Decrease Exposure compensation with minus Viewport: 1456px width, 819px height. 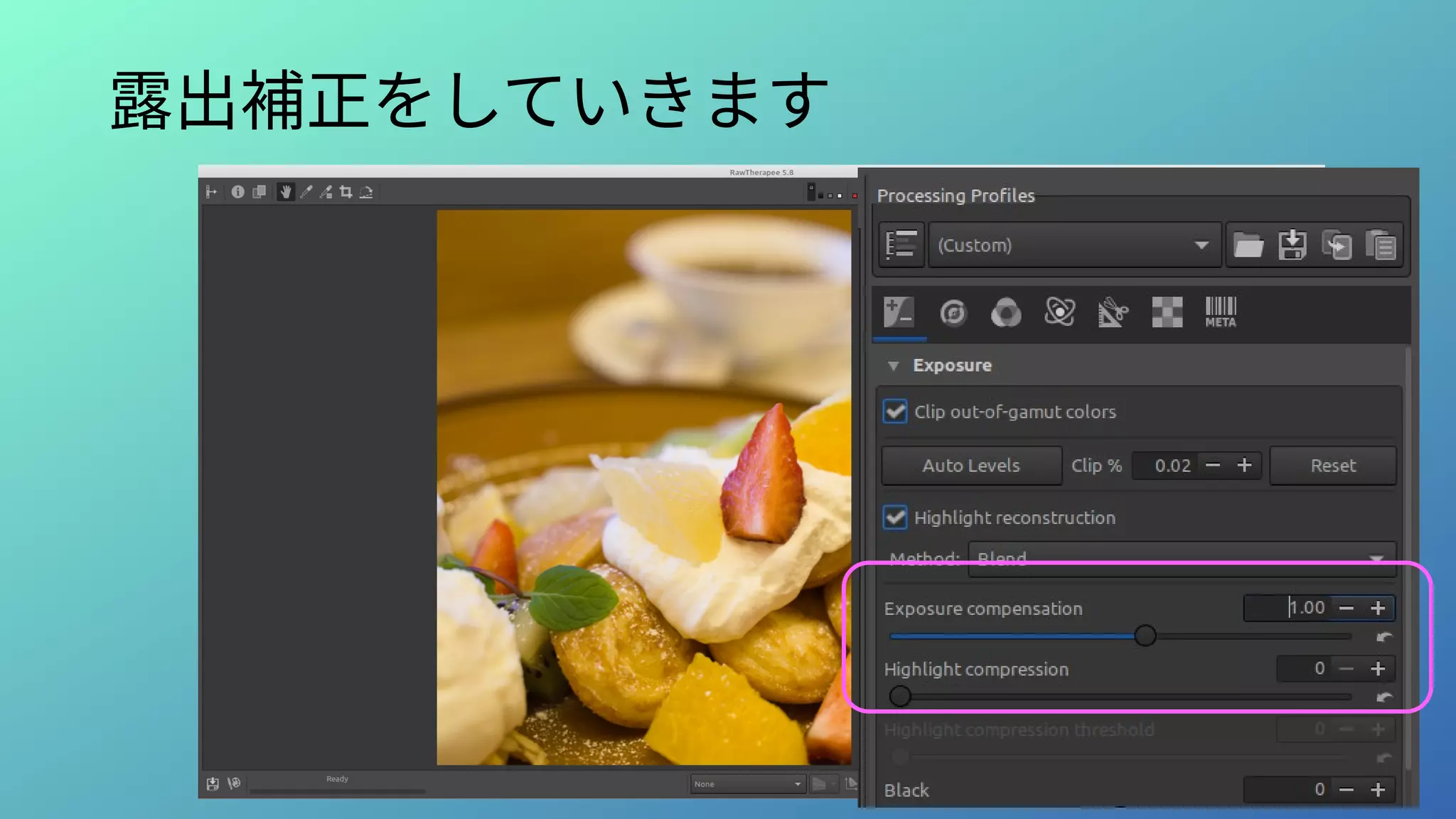[1347, 609]
